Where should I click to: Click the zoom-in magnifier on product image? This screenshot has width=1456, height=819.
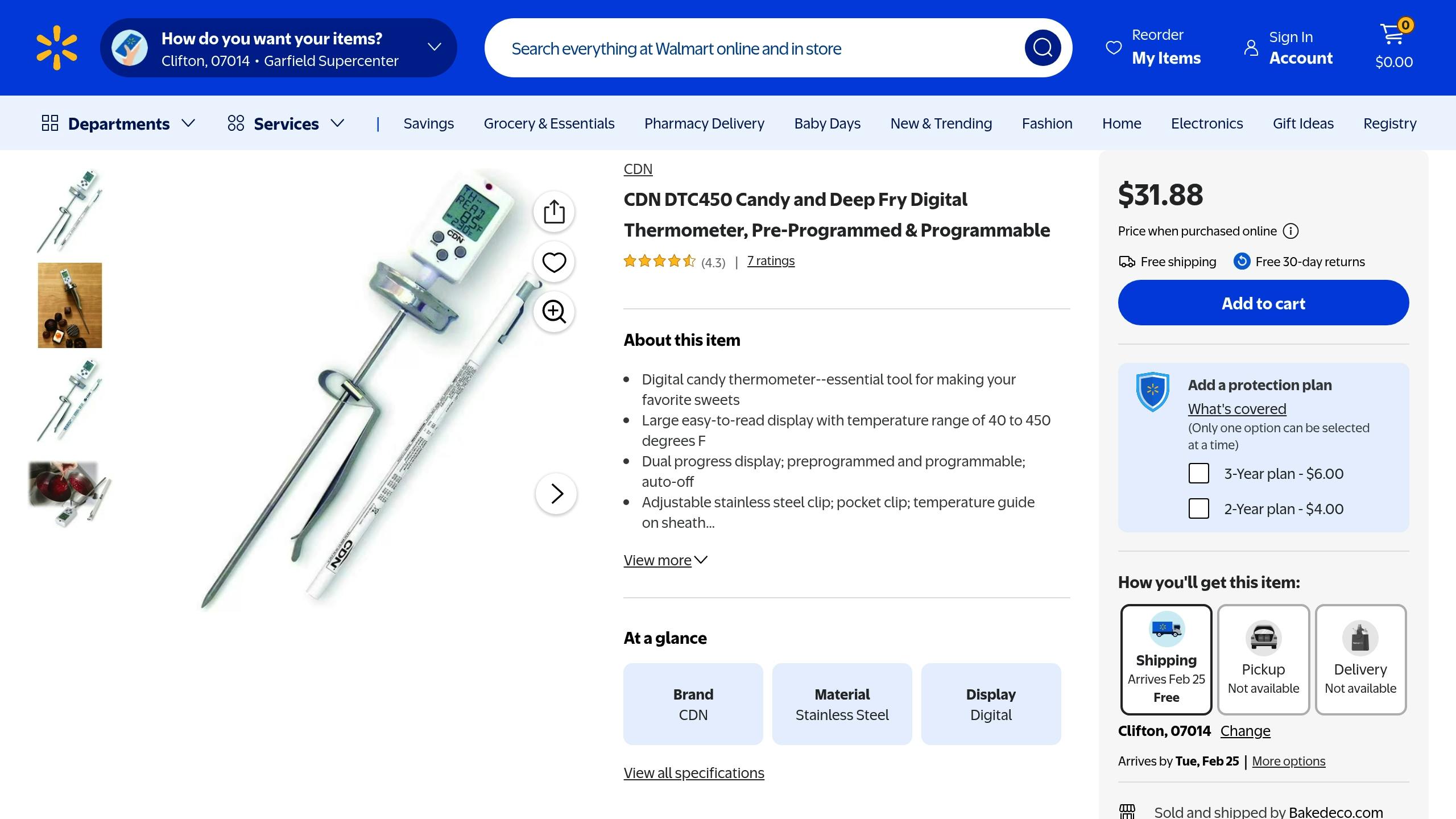click(x=554, y=312)
